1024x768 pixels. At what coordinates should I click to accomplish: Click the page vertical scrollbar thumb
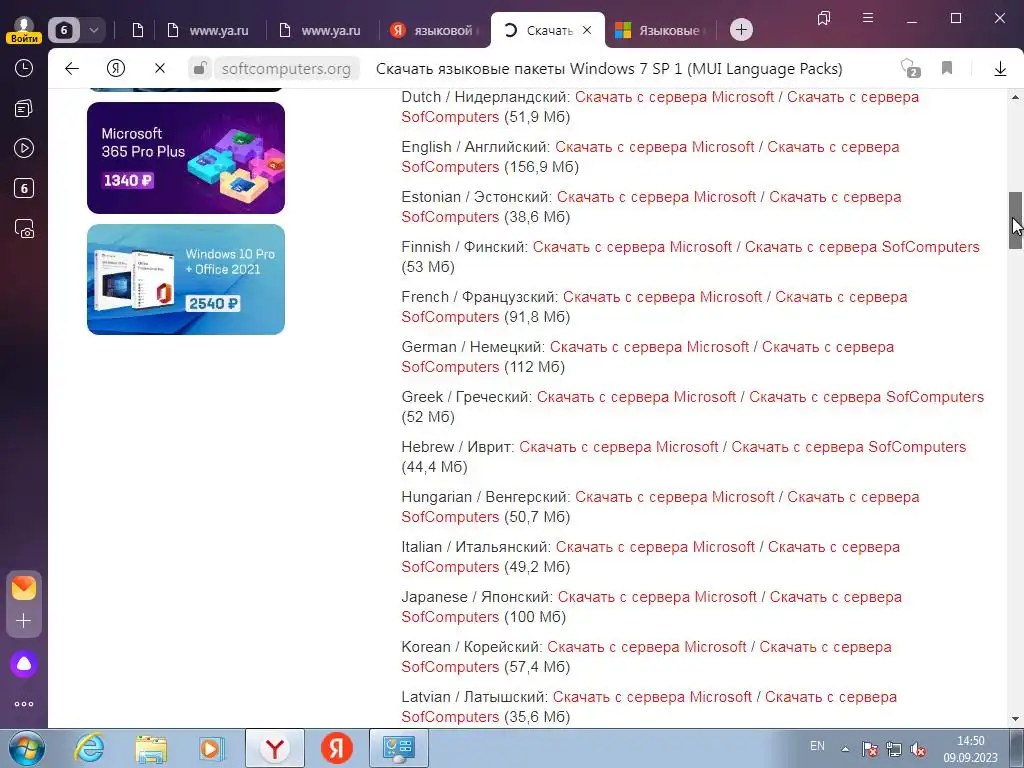tap(1015, 221)
